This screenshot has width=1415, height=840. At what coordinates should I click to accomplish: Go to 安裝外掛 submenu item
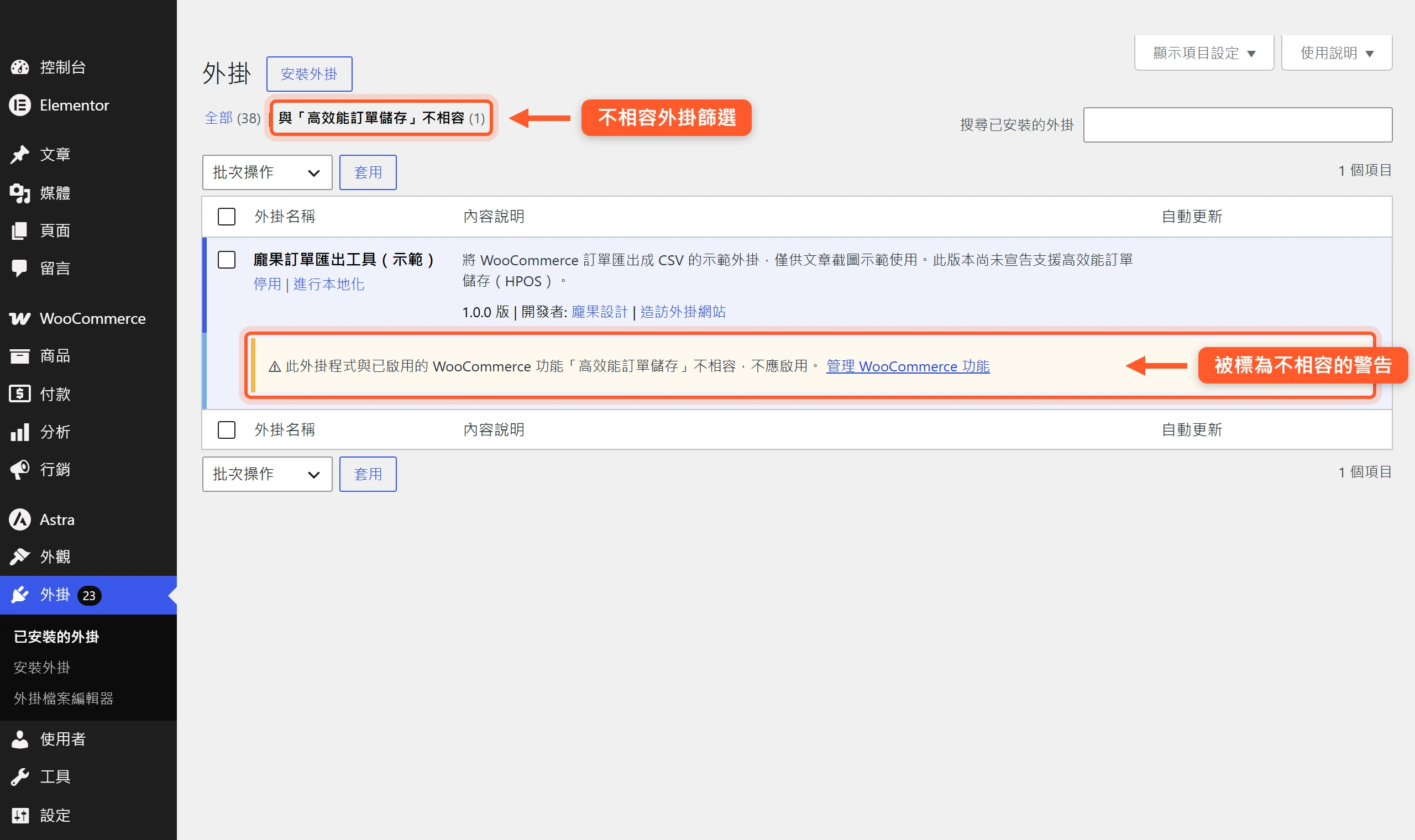click(42, 668)
